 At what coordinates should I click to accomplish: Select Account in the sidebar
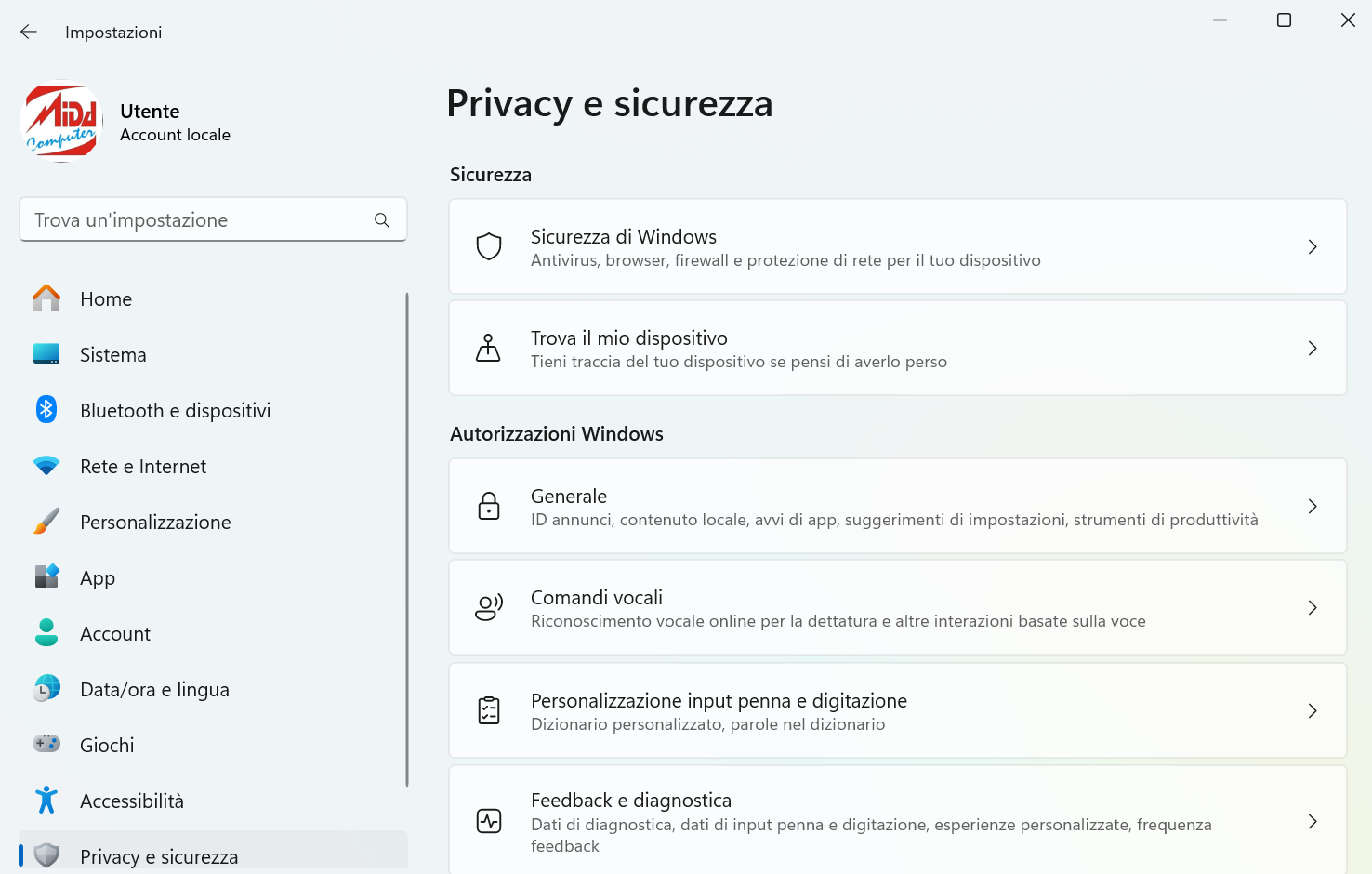tap(213, 634)
